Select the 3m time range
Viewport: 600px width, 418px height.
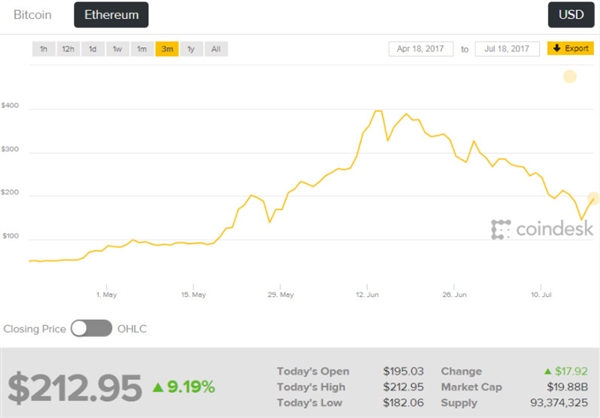(167, 49)
